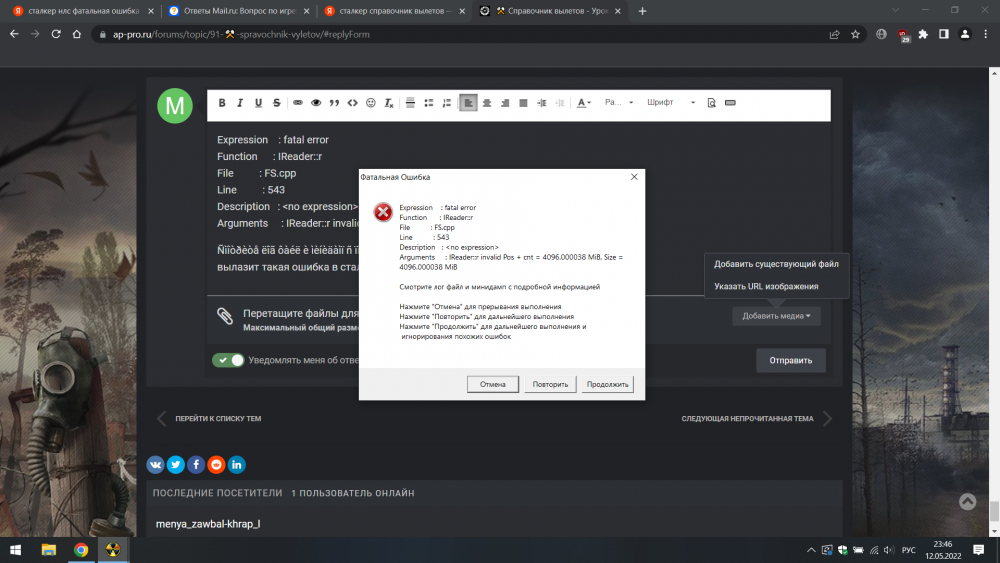Open the text color picker
The height and width of the screenshot is (563, 1000).
pyautogui.click(x=584, y=103)
